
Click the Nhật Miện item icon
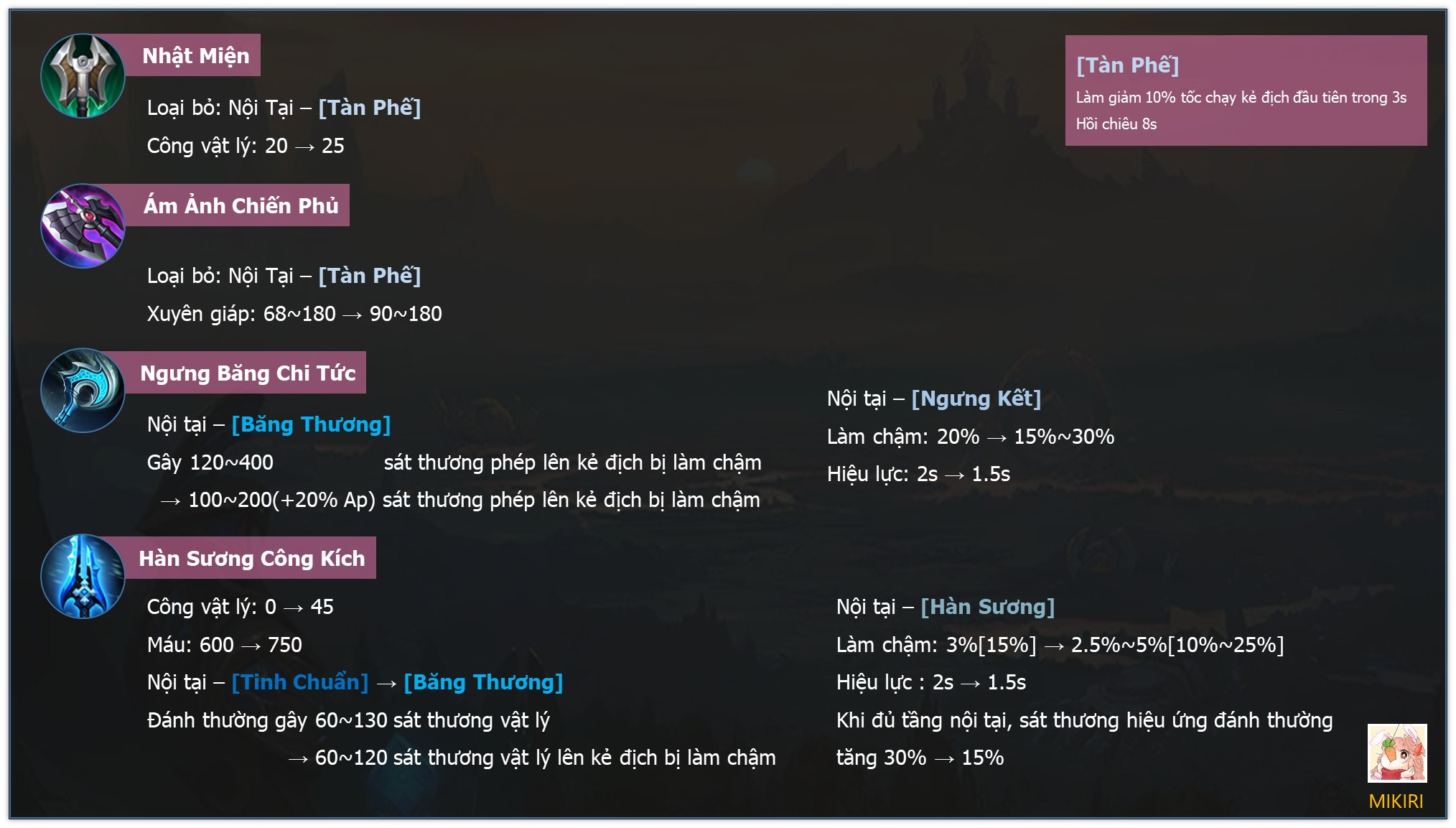point(83,76)
